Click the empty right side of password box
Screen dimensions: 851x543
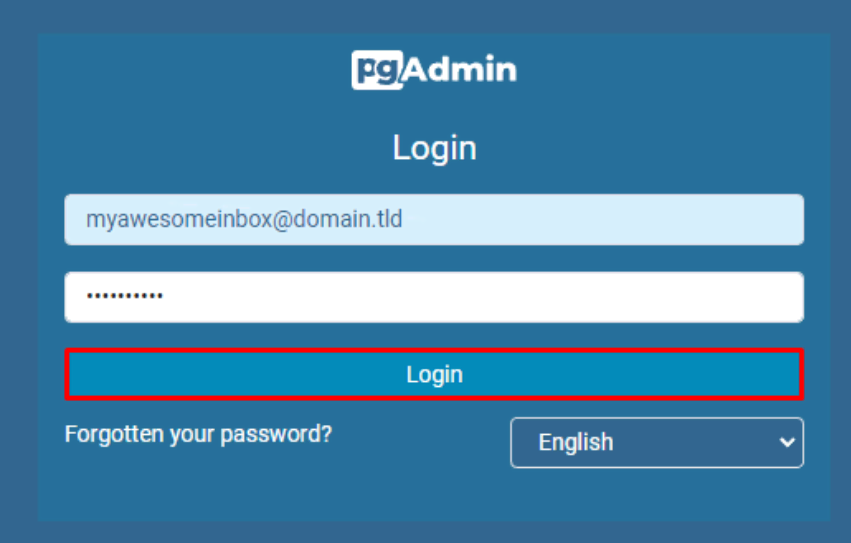click(650, 297)
